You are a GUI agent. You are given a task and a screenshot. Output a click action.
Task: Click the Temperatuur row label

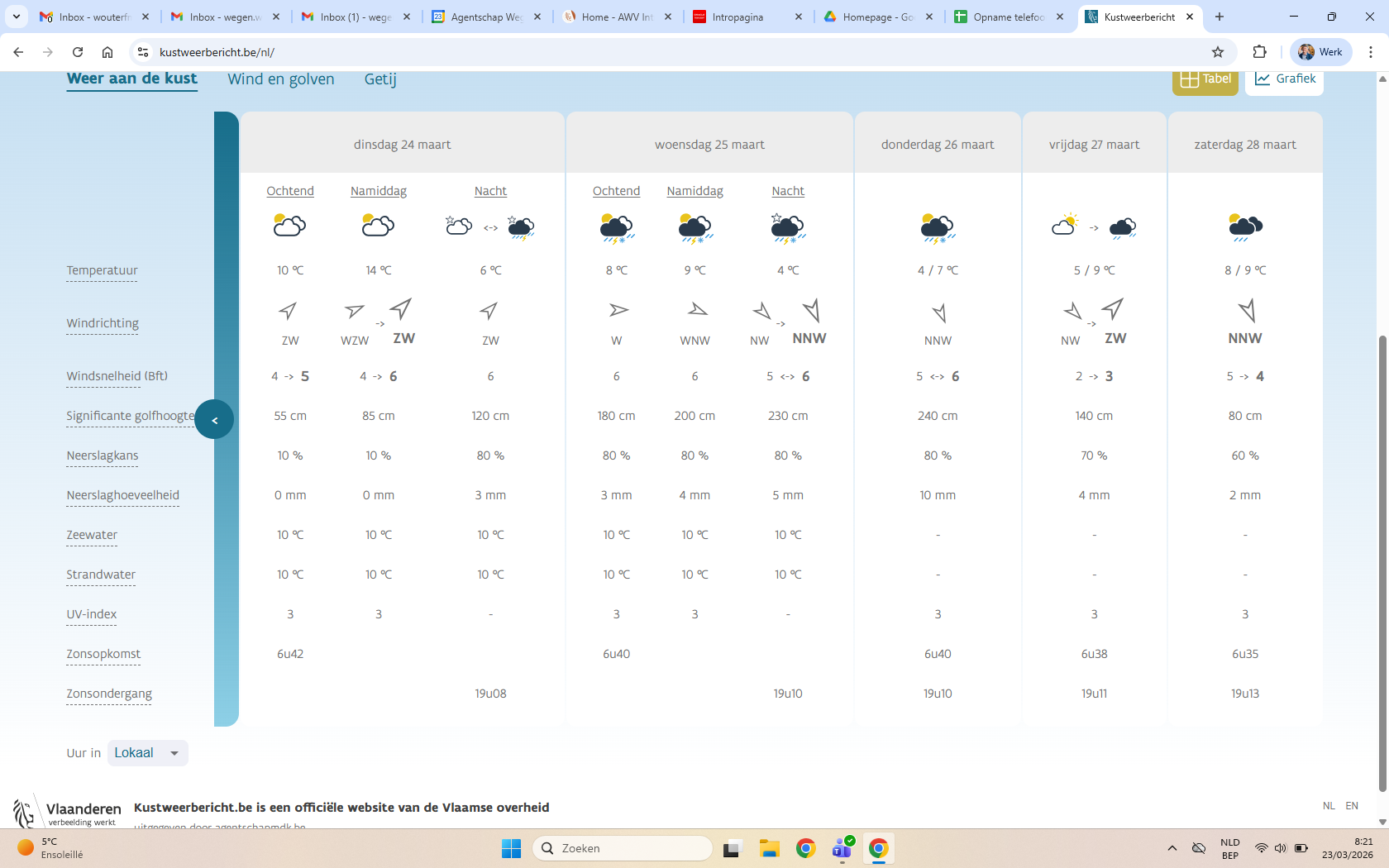(102, 270)
